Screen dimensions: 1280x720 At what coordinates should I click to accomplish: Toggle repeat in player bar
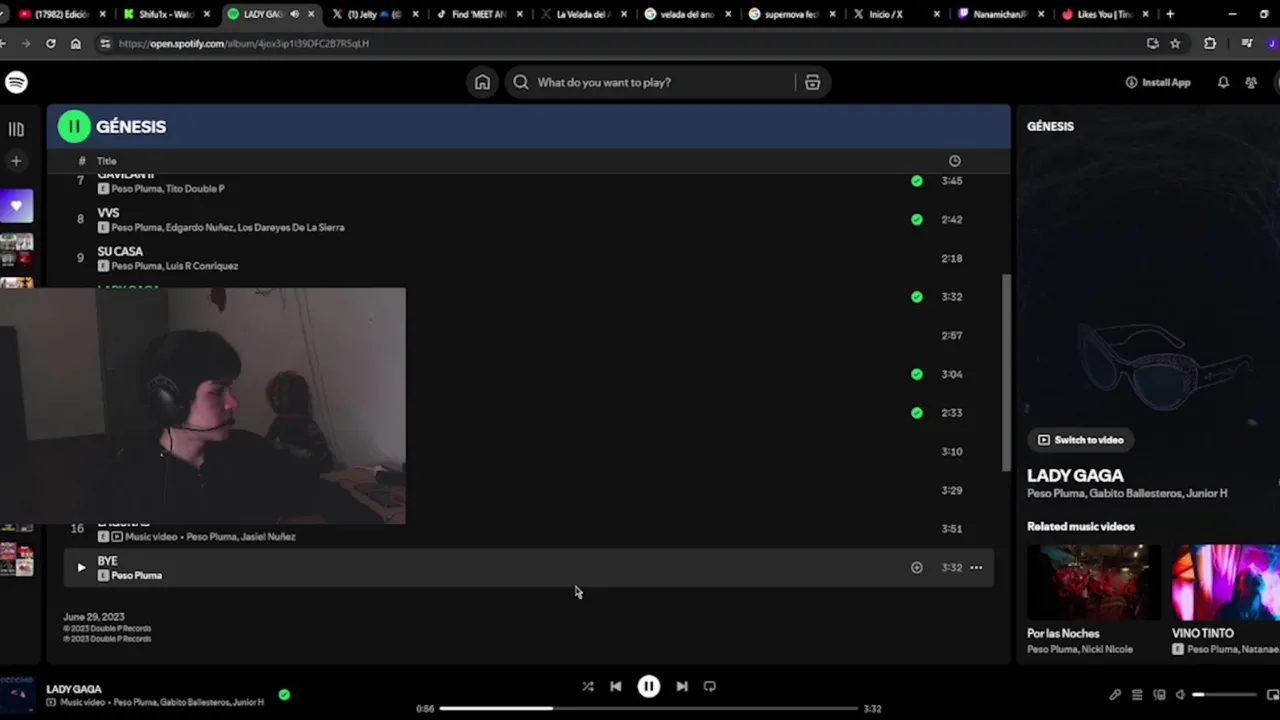710,686
